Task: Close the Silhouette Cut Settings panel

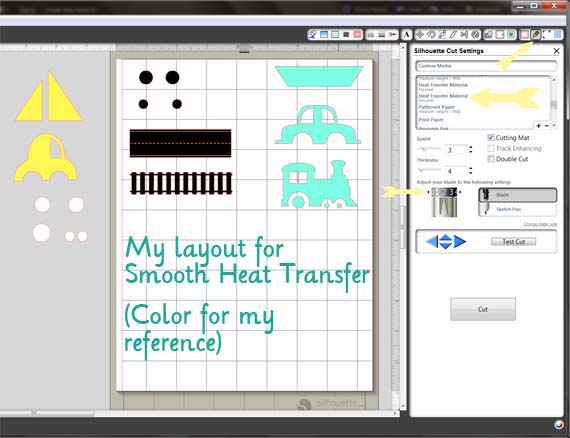Action: (x=556, y=51)
